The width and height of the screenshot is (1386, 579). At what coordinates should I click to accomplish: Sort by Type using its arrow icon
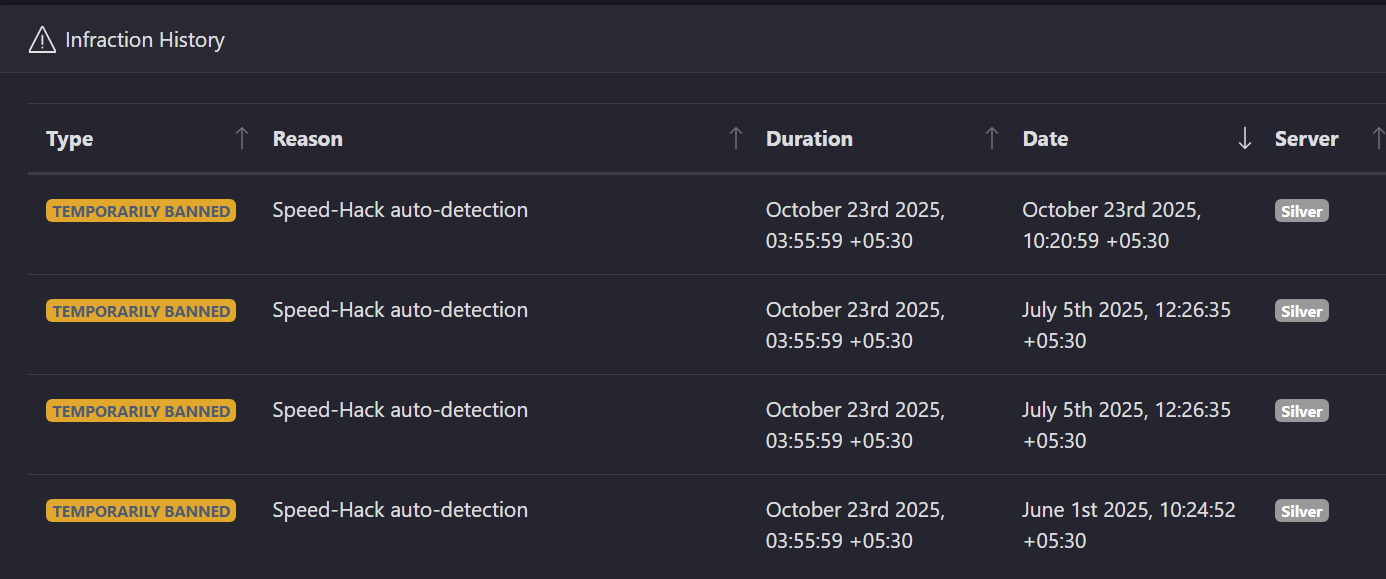241,139
